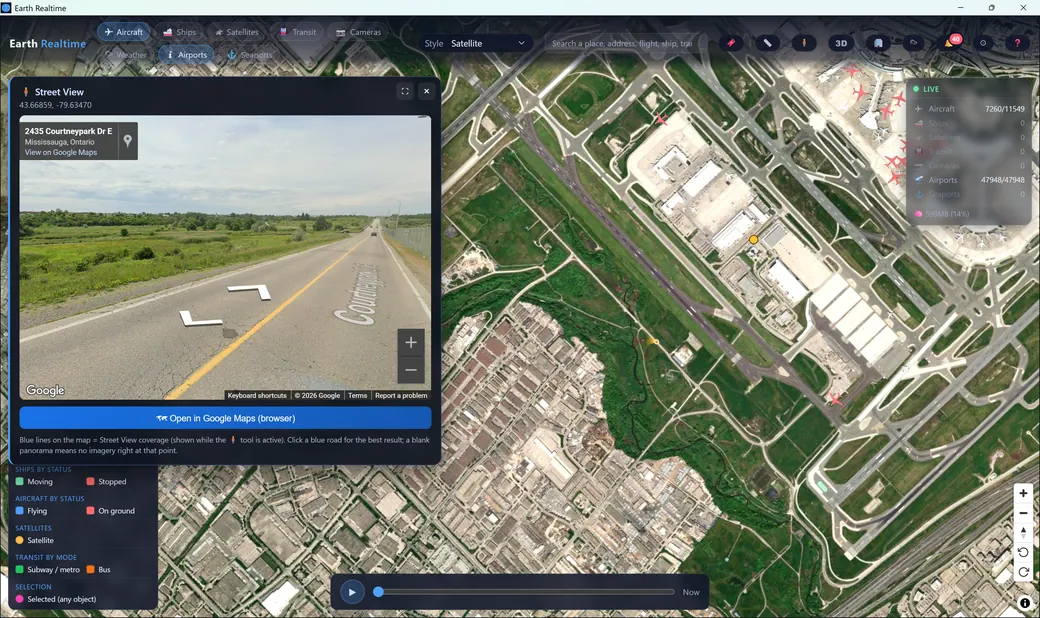Open the settings gear in toolbar

(x=983, y=43)
